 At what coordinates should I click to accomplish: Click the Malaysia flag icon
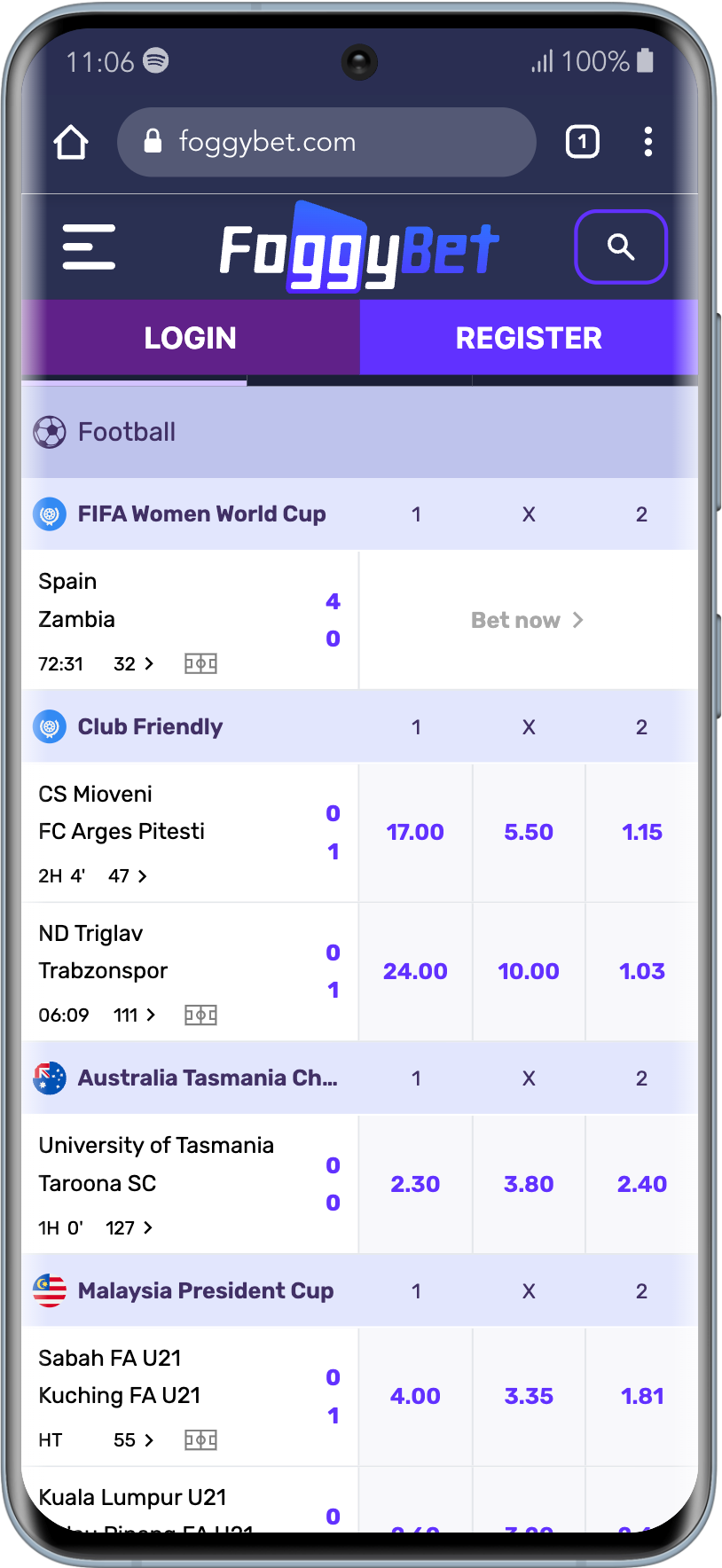(x=50, y=1291)
